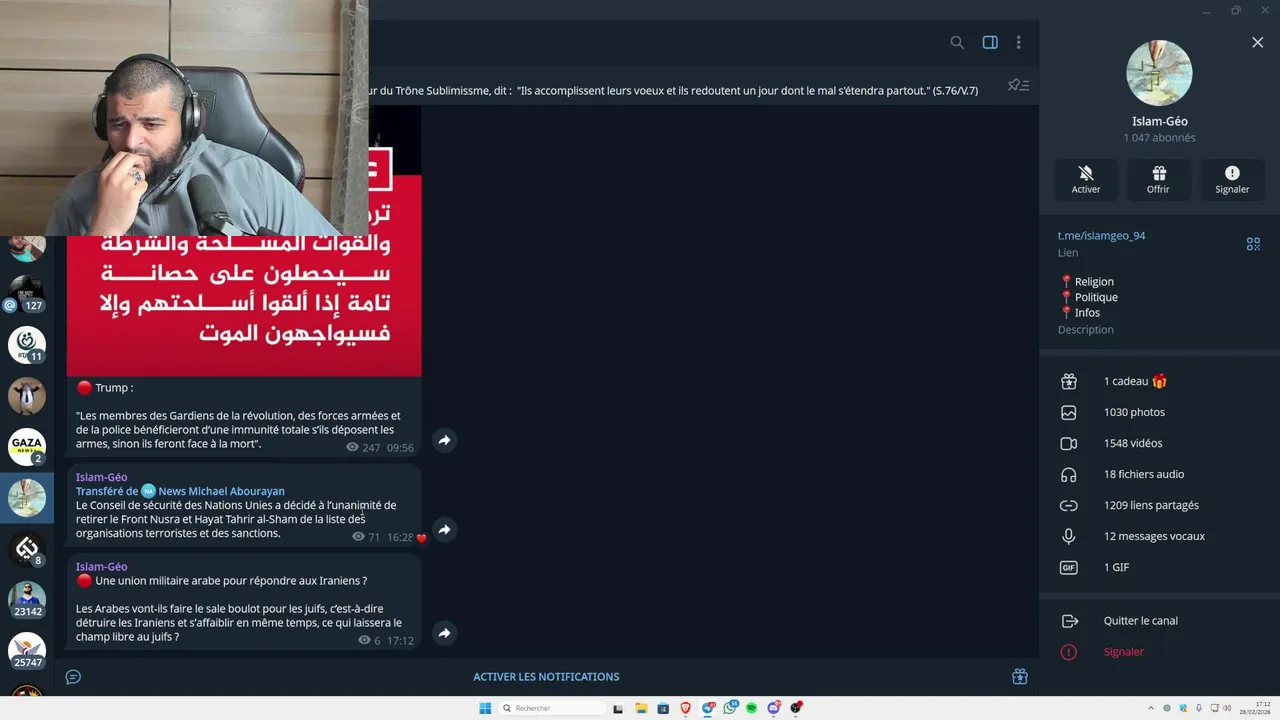Open Spotify from the taskbar
Viewport: 1280px width, 720px height.
751,708
